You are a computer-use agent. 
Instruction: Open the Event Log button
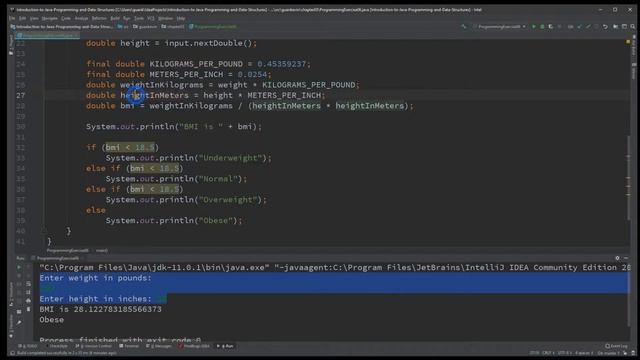(616, 346)
